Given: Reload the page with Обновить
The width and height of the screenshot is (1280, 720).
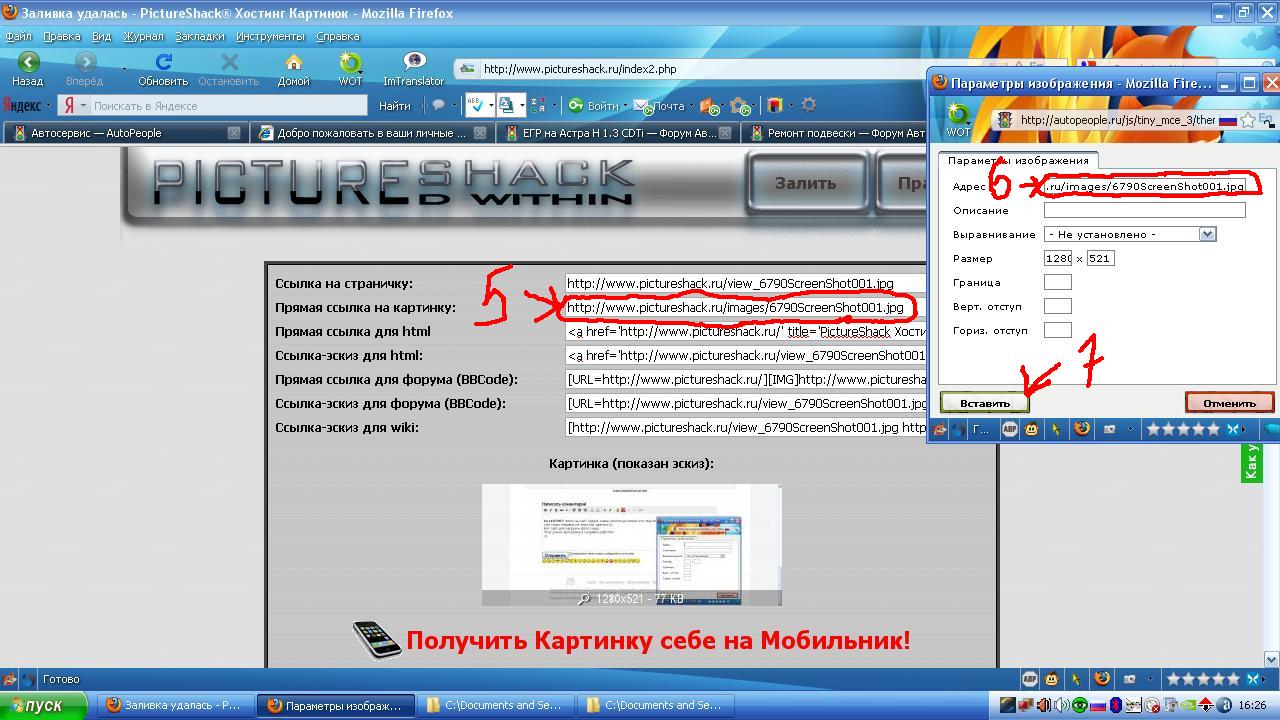Looking at the screenshot, I should click(x=163, y=69).
